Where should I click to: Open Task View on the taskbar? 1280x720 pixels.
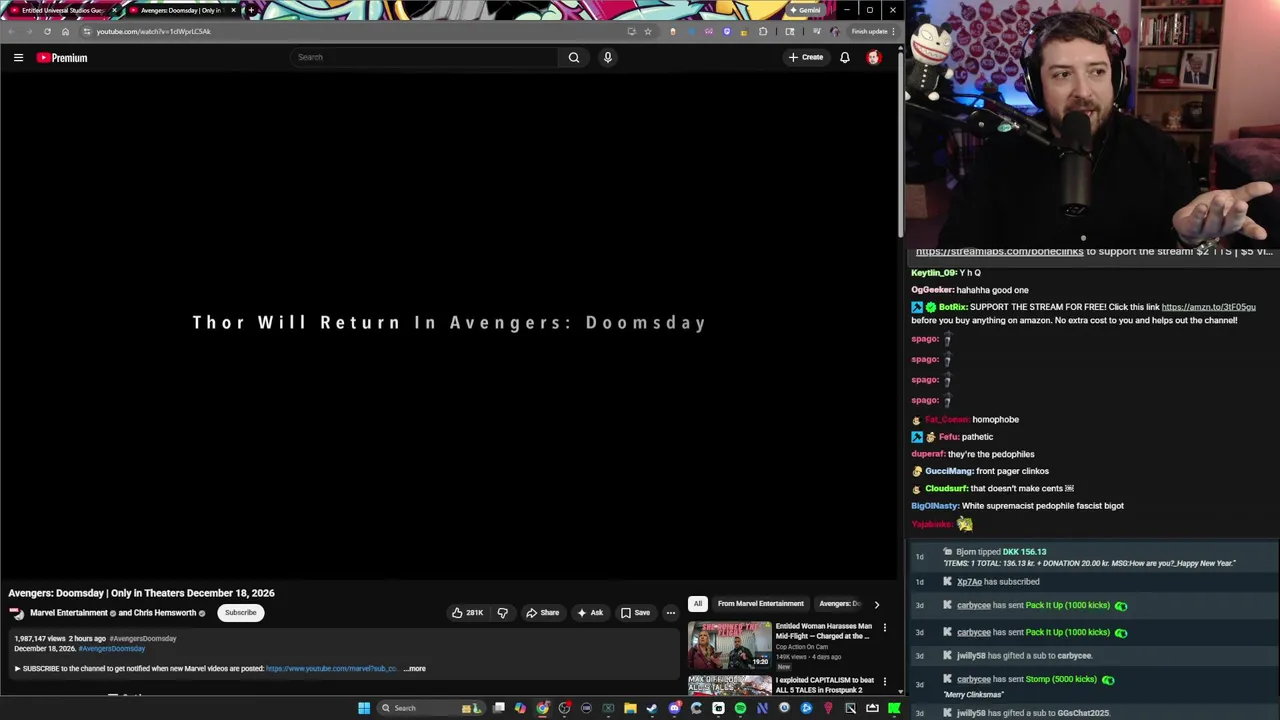[x=499, y=708]
